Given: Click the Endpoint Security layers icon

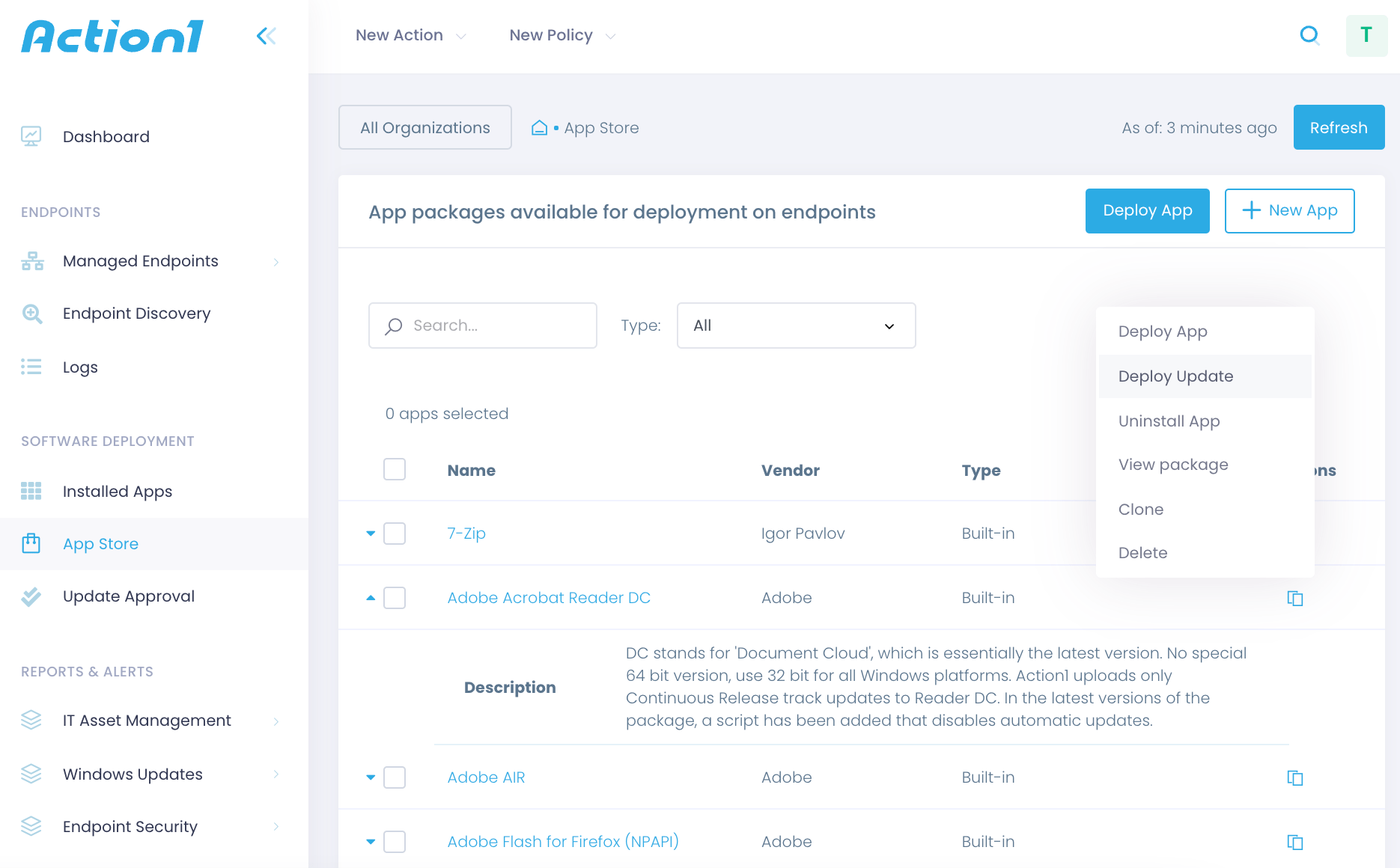Looking at the screenshot, I should point(31,826).
